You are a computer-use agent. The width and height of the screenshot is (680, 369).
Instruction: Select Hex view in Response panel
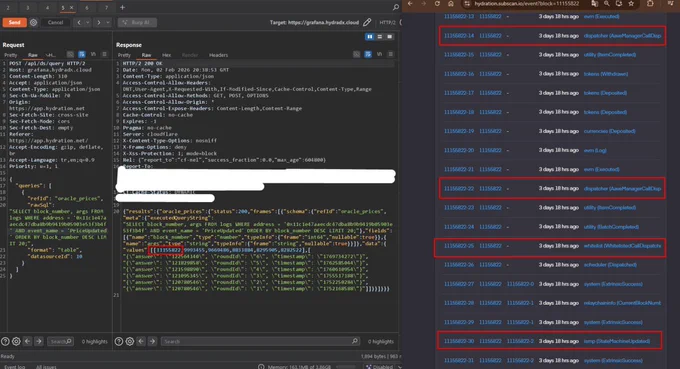[167, 55]
